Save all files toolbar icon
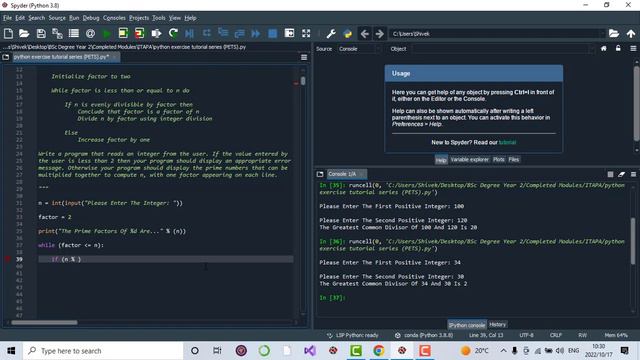Viewport: 640px width, 360px height. point(57,33)
